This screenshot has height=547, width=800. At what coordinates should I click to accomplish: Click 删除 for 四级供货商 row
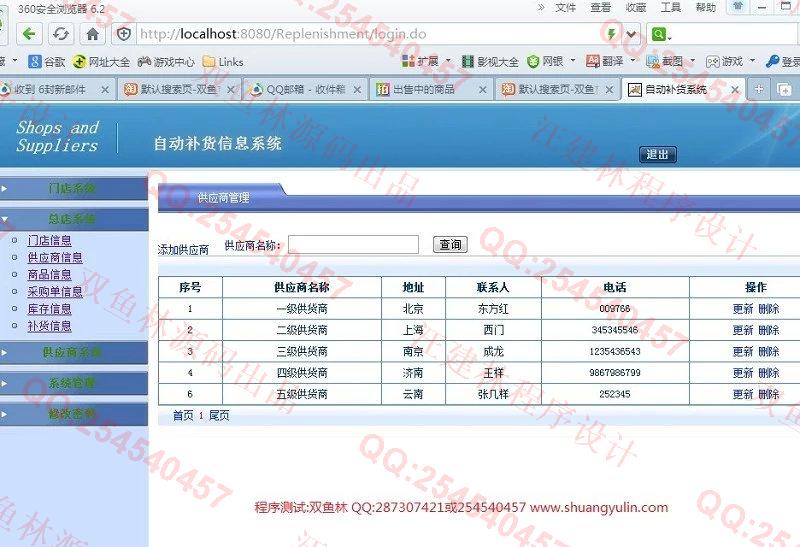tap(769, 373)
